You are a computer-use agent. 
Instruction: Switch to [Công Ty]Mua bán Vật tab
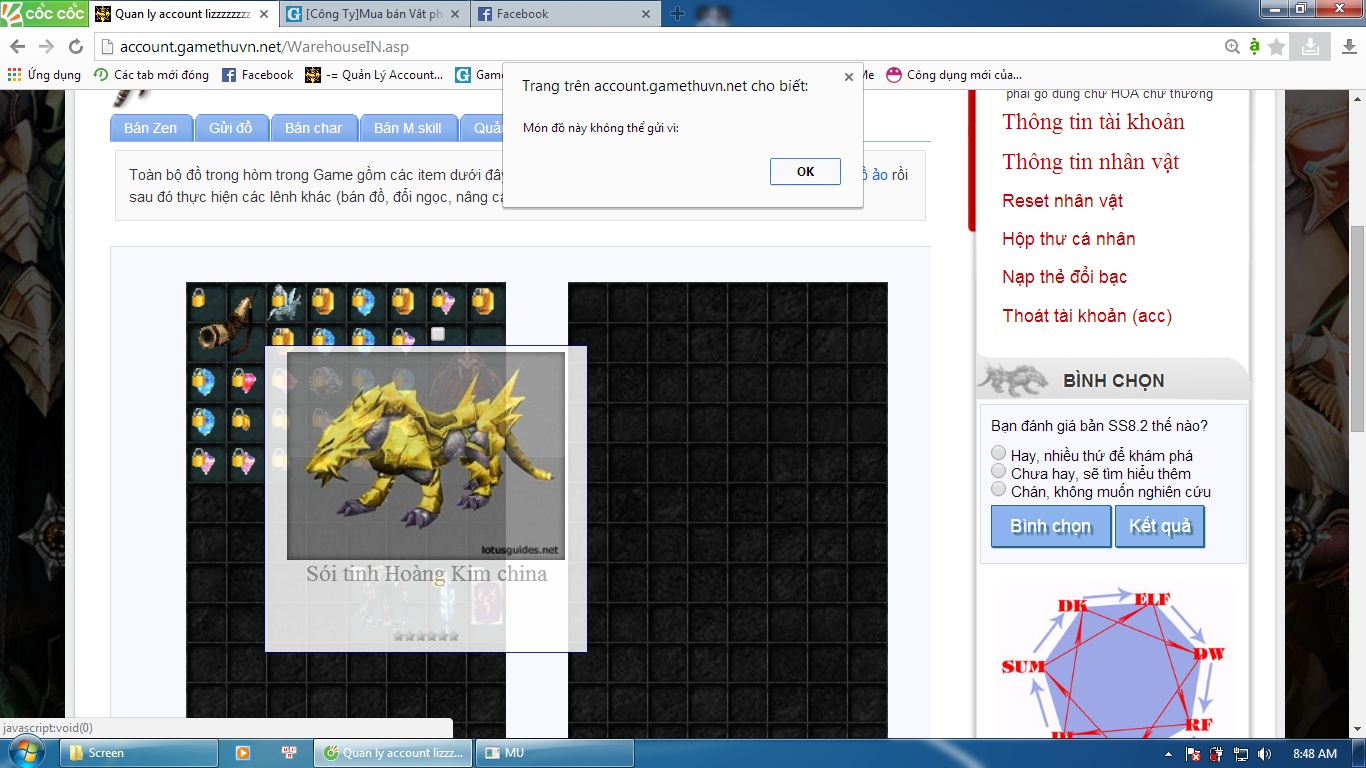[375, 14]
